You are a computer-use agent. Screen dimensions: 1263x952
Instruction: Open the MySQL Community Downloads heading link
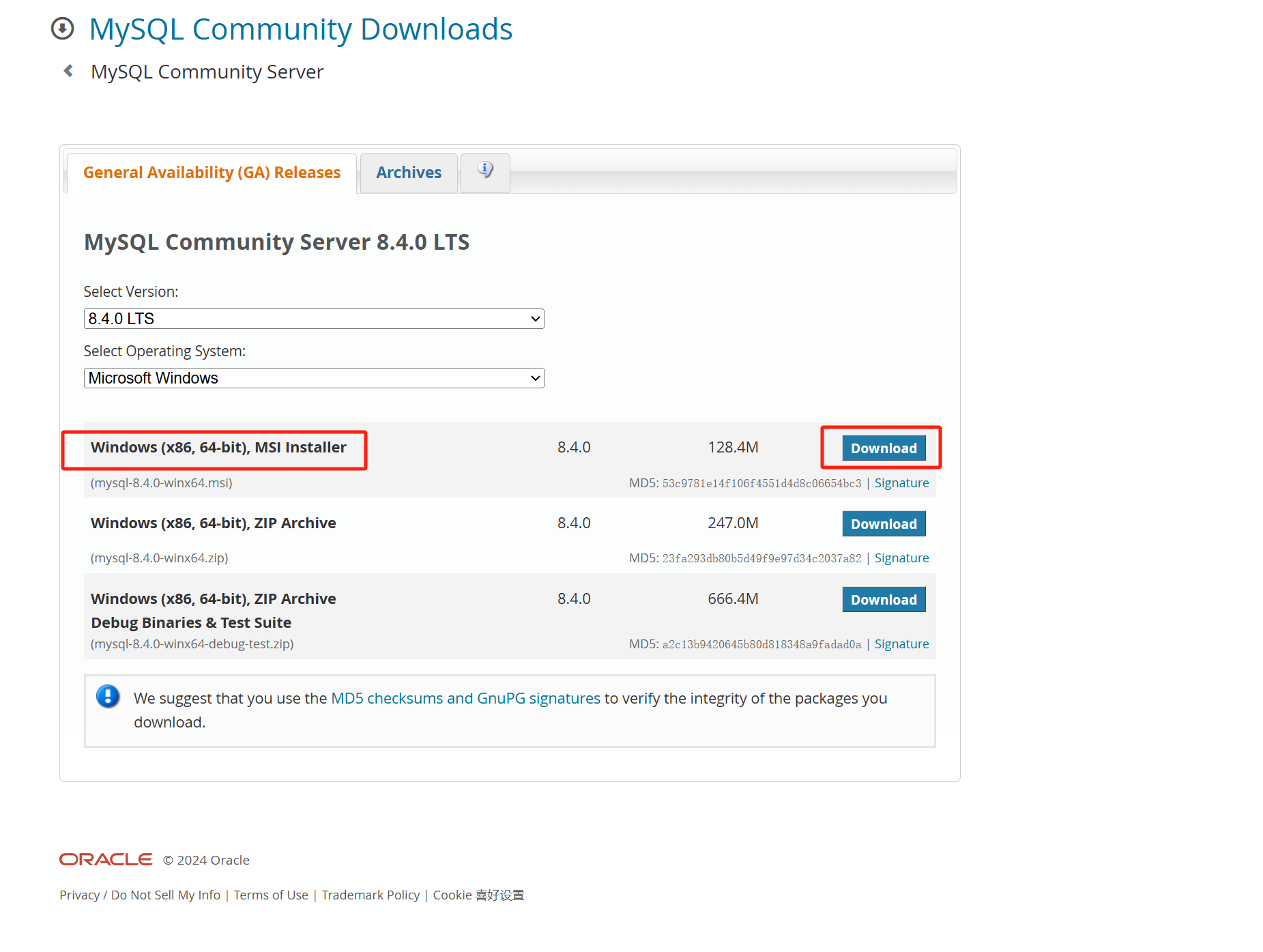[301, 29]
